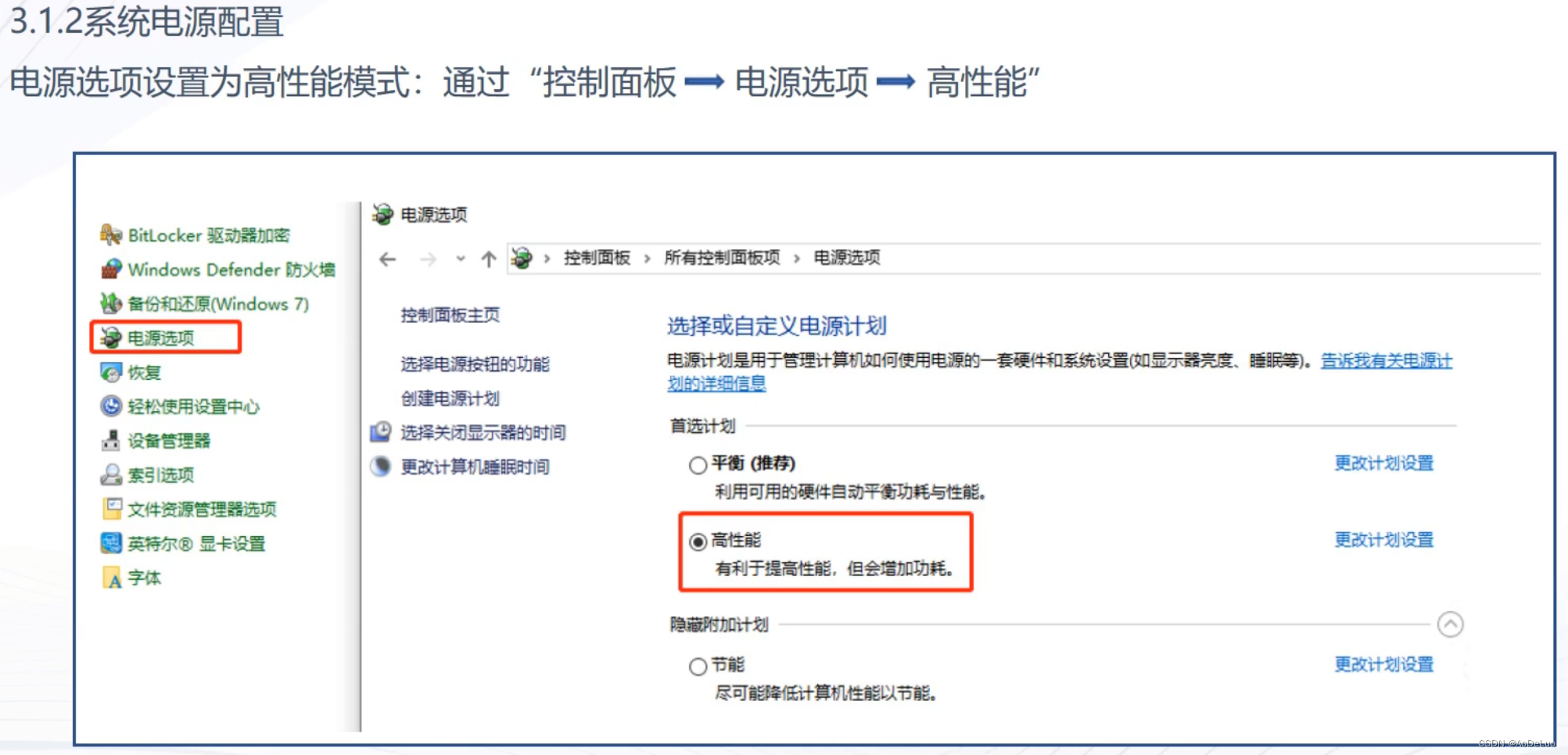Screen dimensions: 1568x755
Task: Expand the breadcrumb arrow after 所有控制面板项
Action: [x=795, y=258]
